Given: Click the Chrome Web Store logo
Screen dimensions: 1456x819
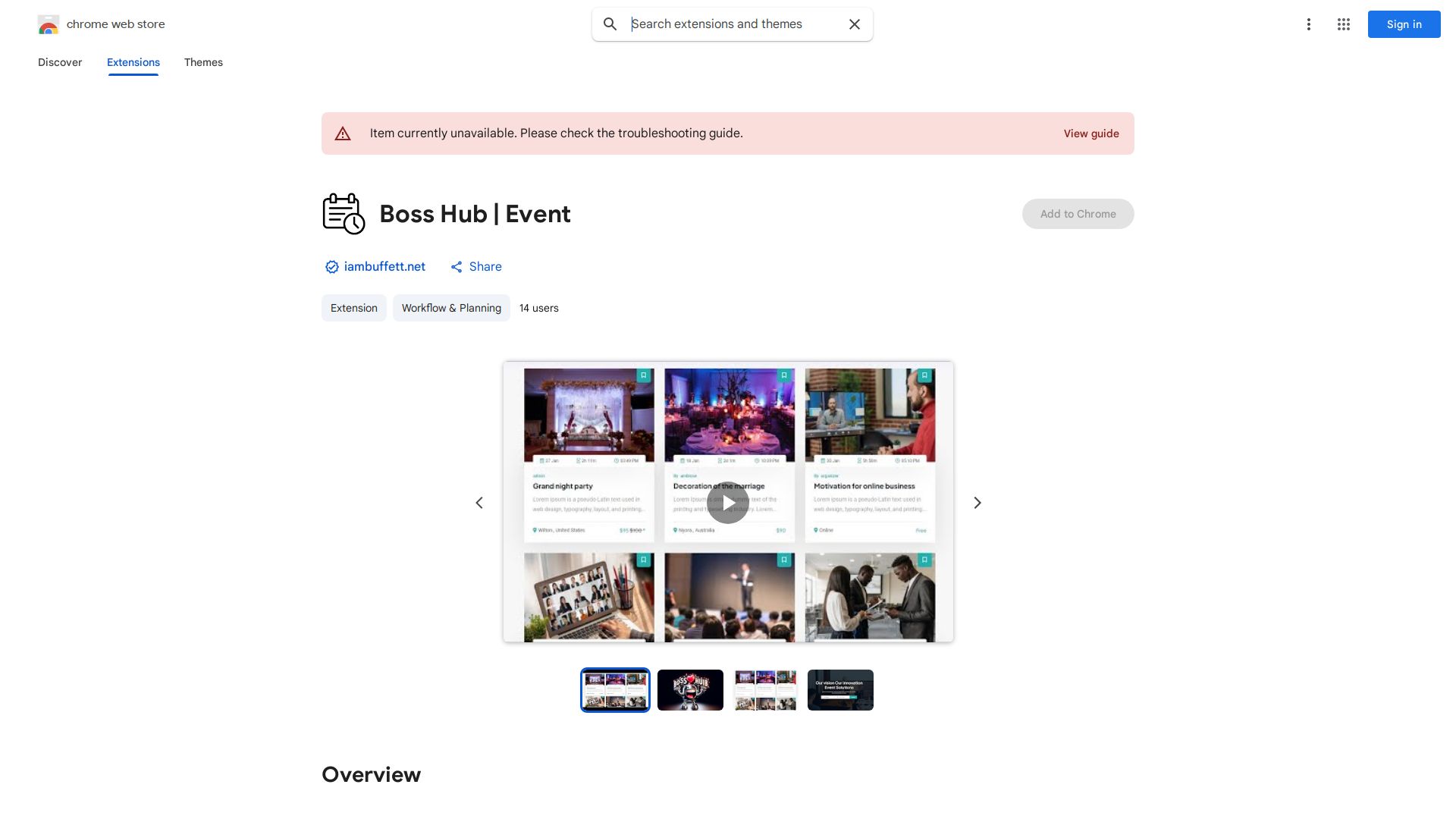Looking at the screenshot, I should coord(49,25).
